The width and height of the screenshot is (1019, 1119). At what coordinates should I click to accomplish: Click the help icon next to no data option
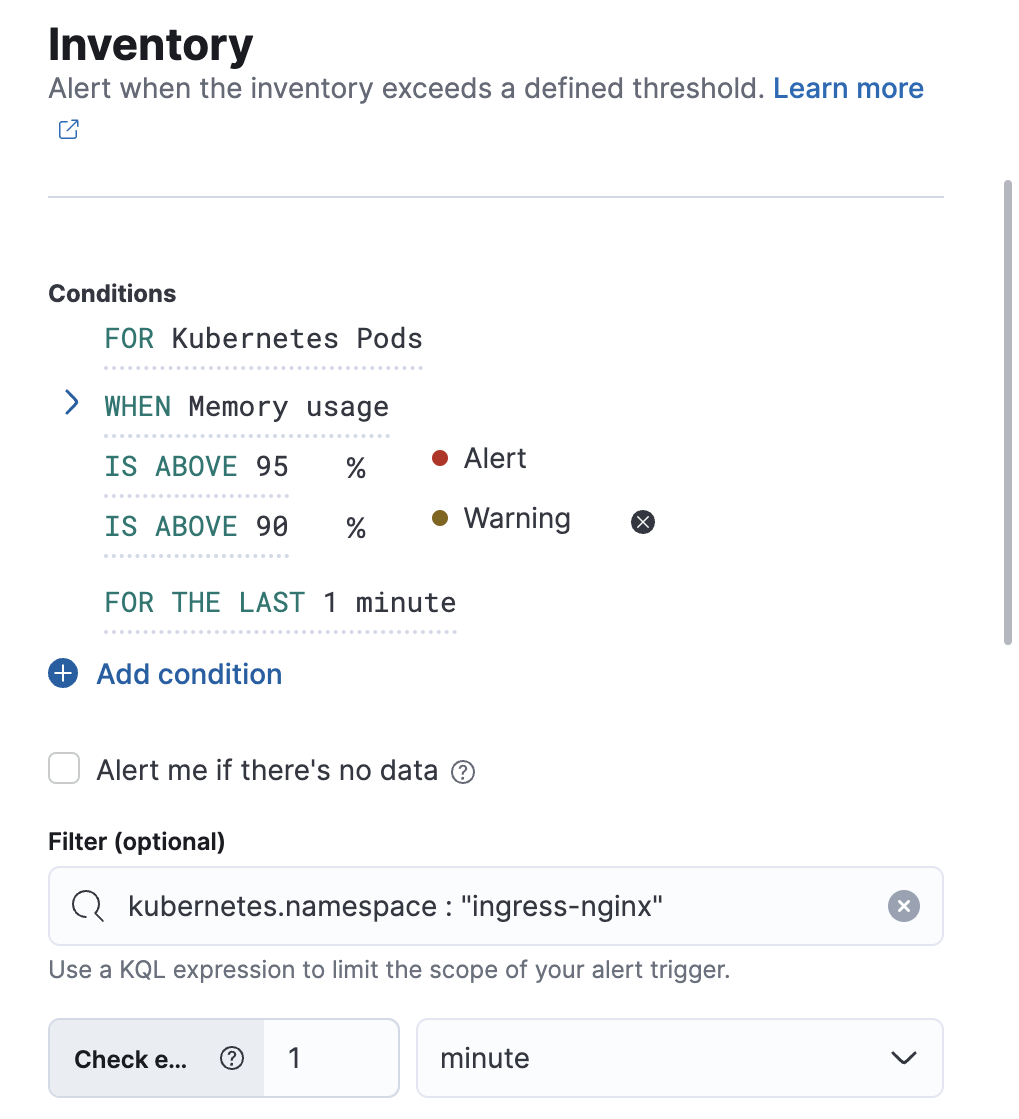(464, 771)
